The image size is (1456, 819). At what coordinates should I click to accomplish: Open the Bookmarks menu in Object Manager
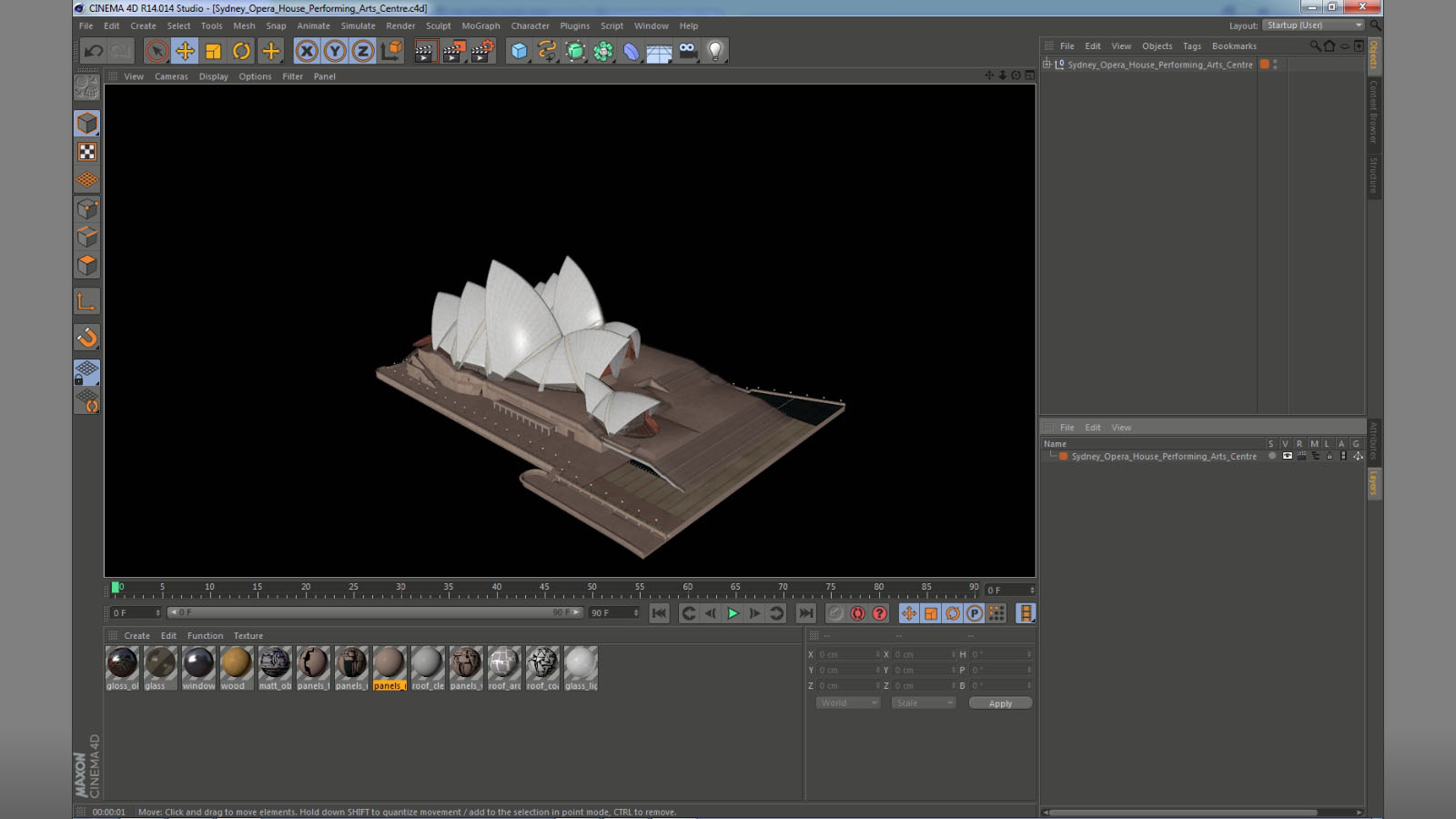coord(1234,46)
